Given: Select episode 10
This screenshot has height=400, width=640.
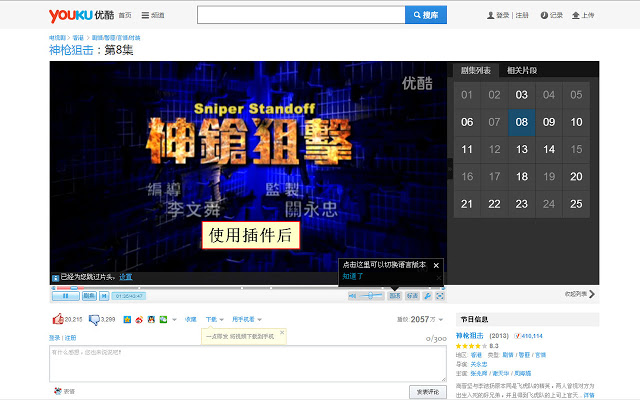Looking at the screenshot, I should 576,122.
